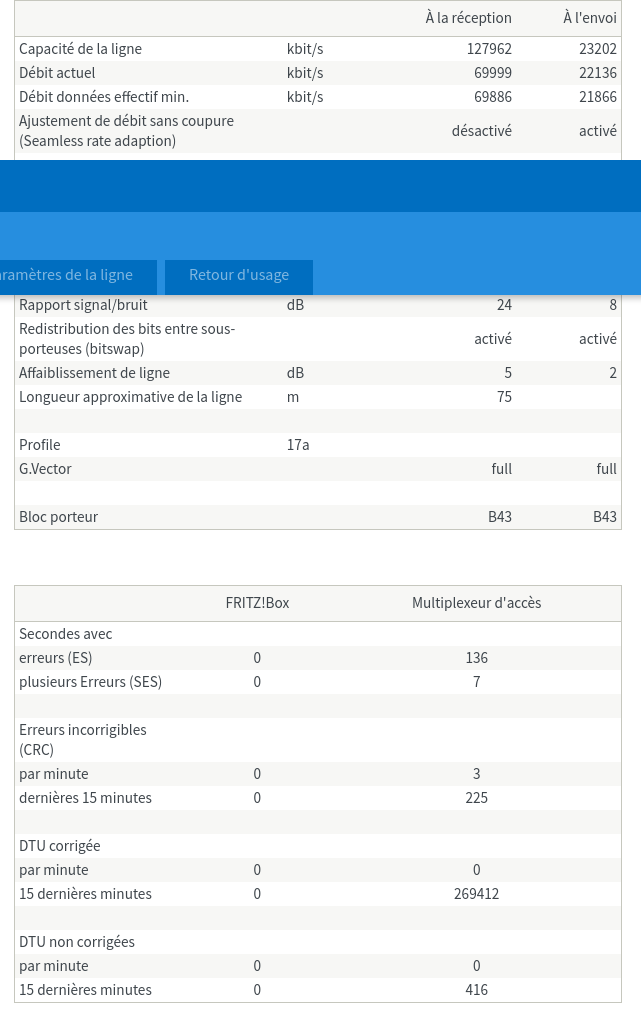Select line attenuation value 2
This screenshot has height=1010, width=641.
[x=613, y=373]
